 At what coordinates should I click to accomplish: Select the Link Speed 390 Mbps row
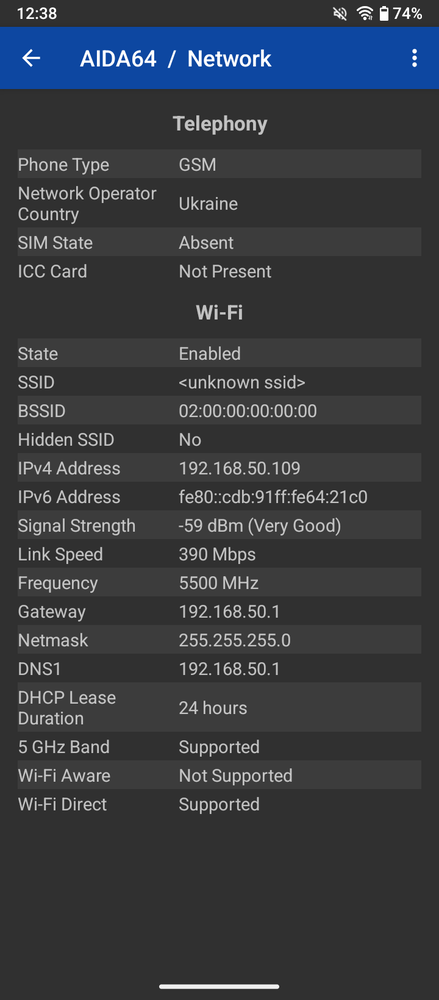click(x=220, y=554)
